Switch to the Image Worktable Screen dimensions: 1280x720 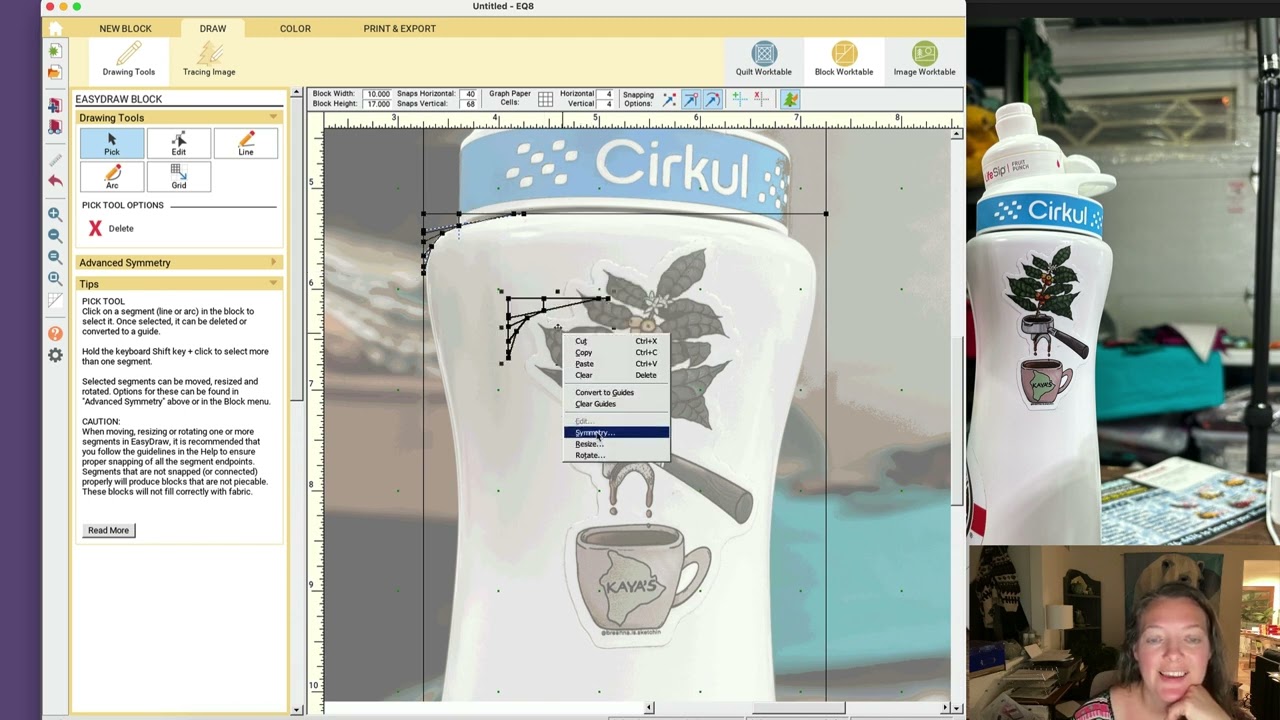click(x=924, y=59)
